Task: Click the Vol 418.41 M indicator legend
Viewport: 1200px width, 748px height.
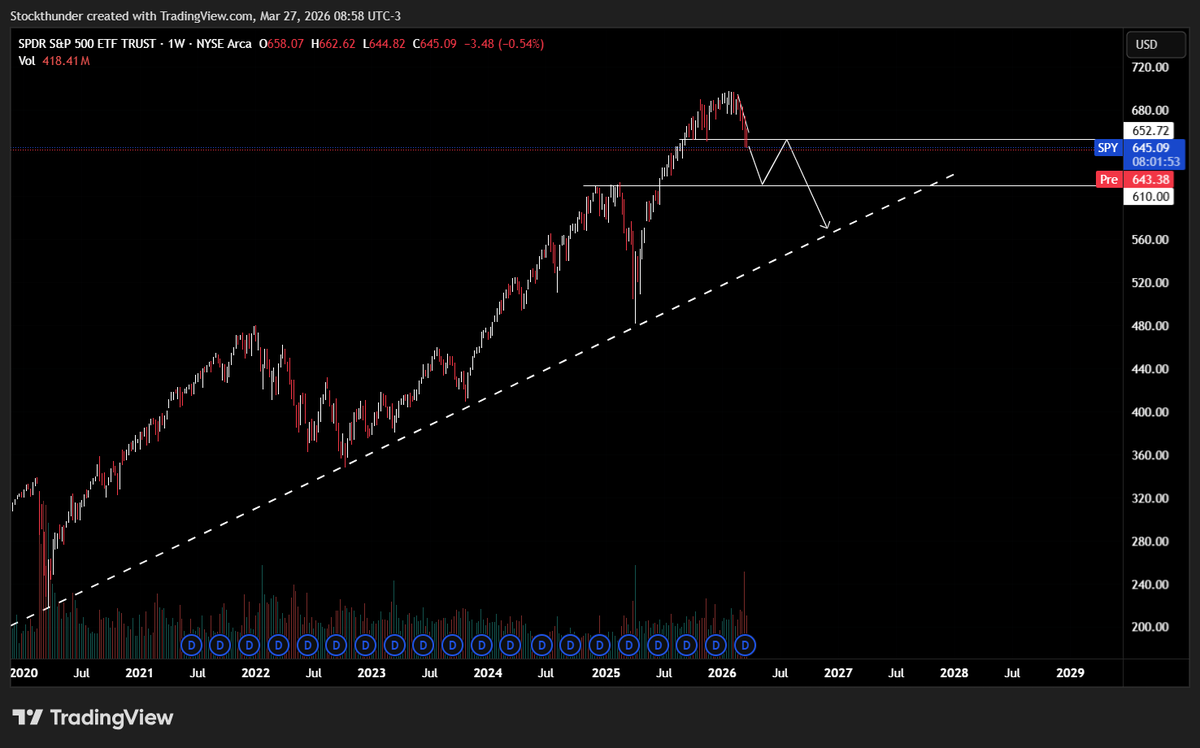Action: point(55,61)
